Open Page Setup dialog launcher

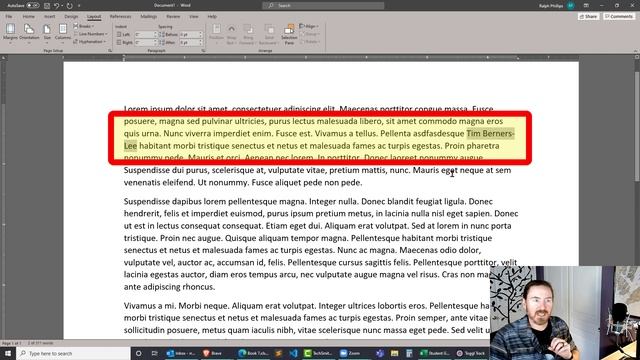(x=110, y=51)
